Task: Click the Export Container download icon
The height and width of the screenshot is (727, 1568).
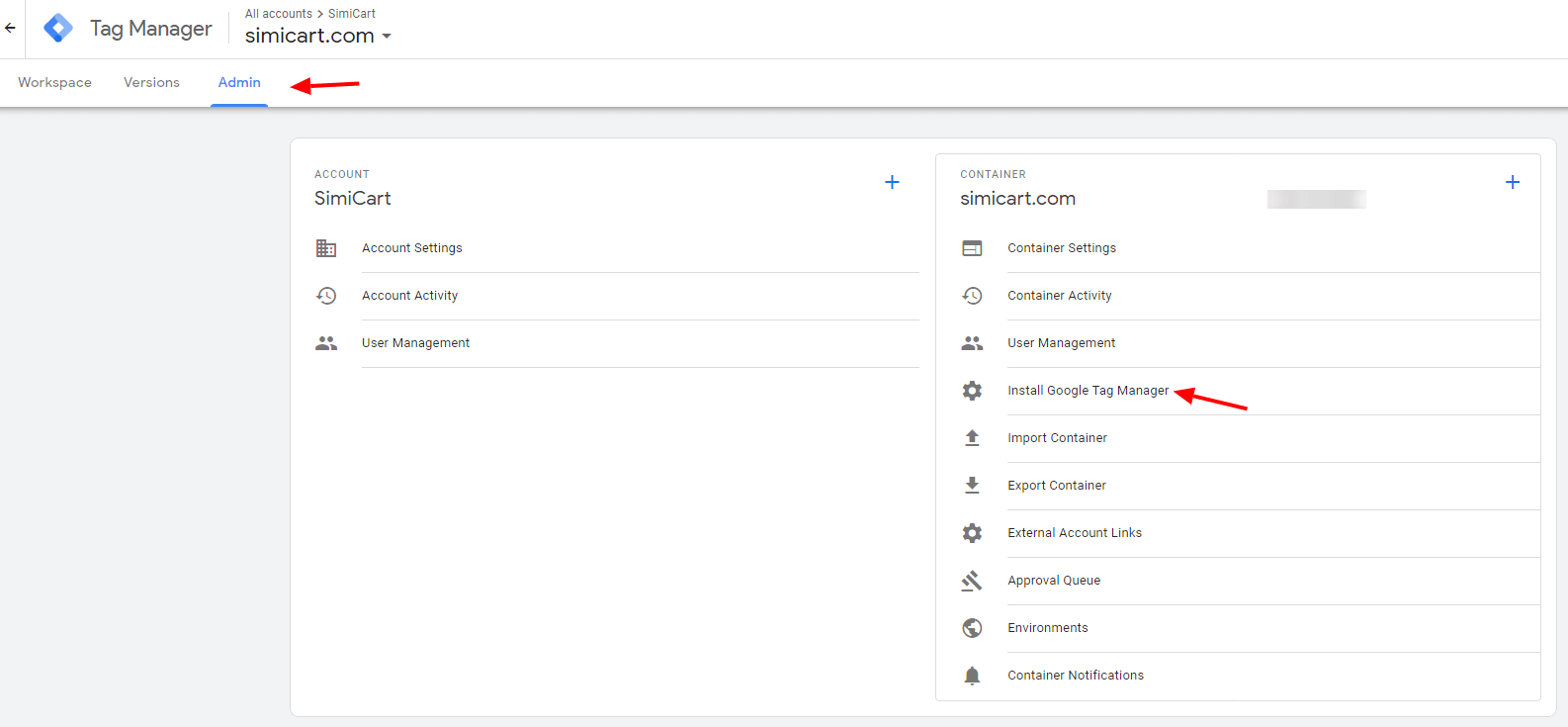Action: coord(972,486)
